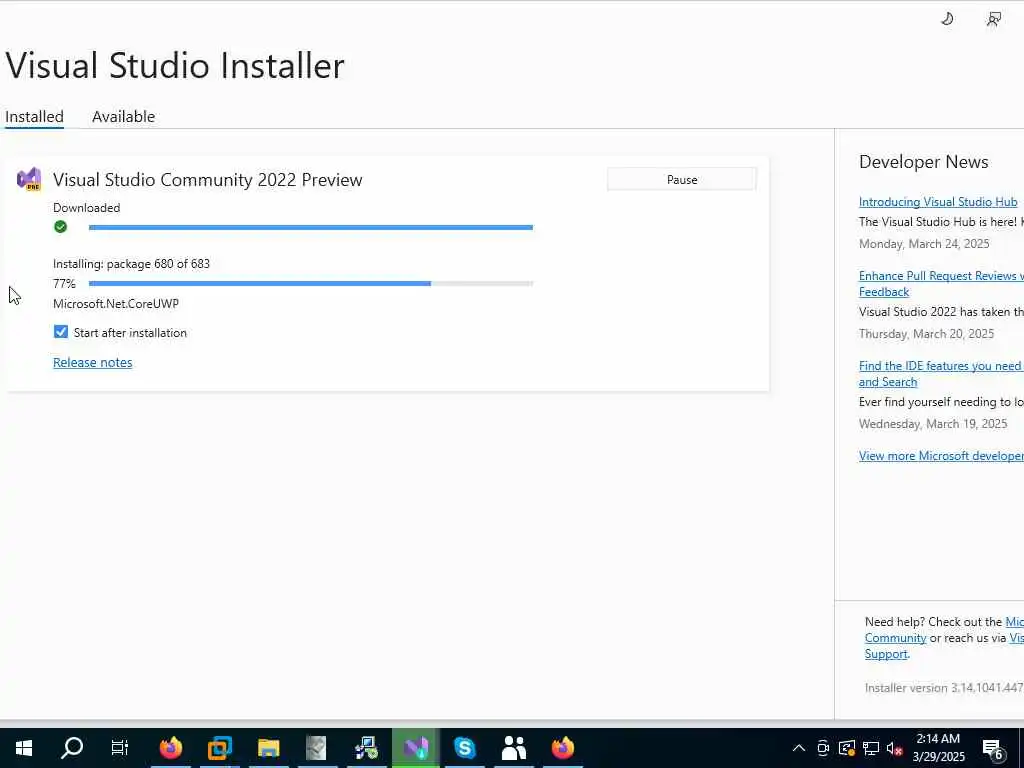The height and width of the screenshot is (768, 1024).
Task: Click the Visual Studio Community Preview logo
Action: point(29,179)
